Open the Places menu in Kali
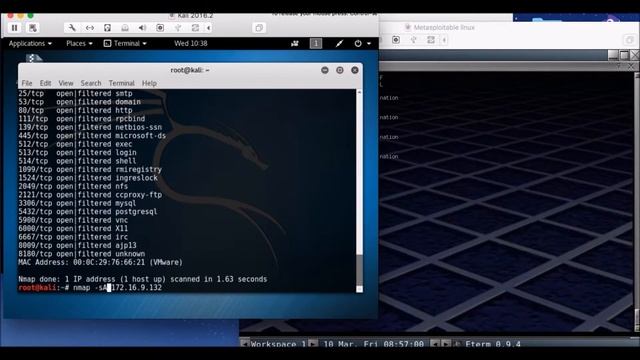The width and height of the screenshot is (640, 360). click(79, 43)
